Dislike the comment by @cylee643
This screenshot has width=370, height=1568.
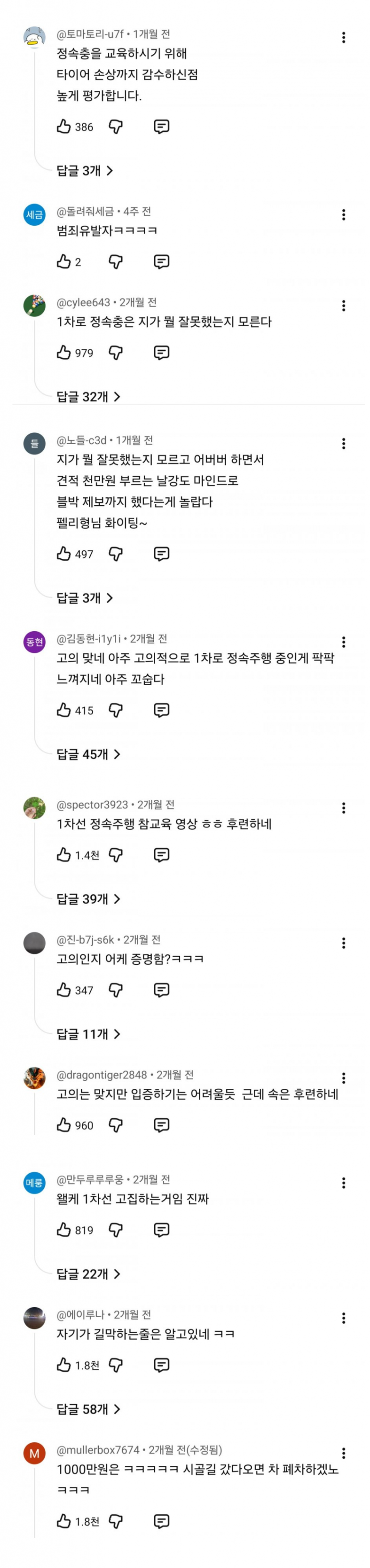[x=116, y=352]
